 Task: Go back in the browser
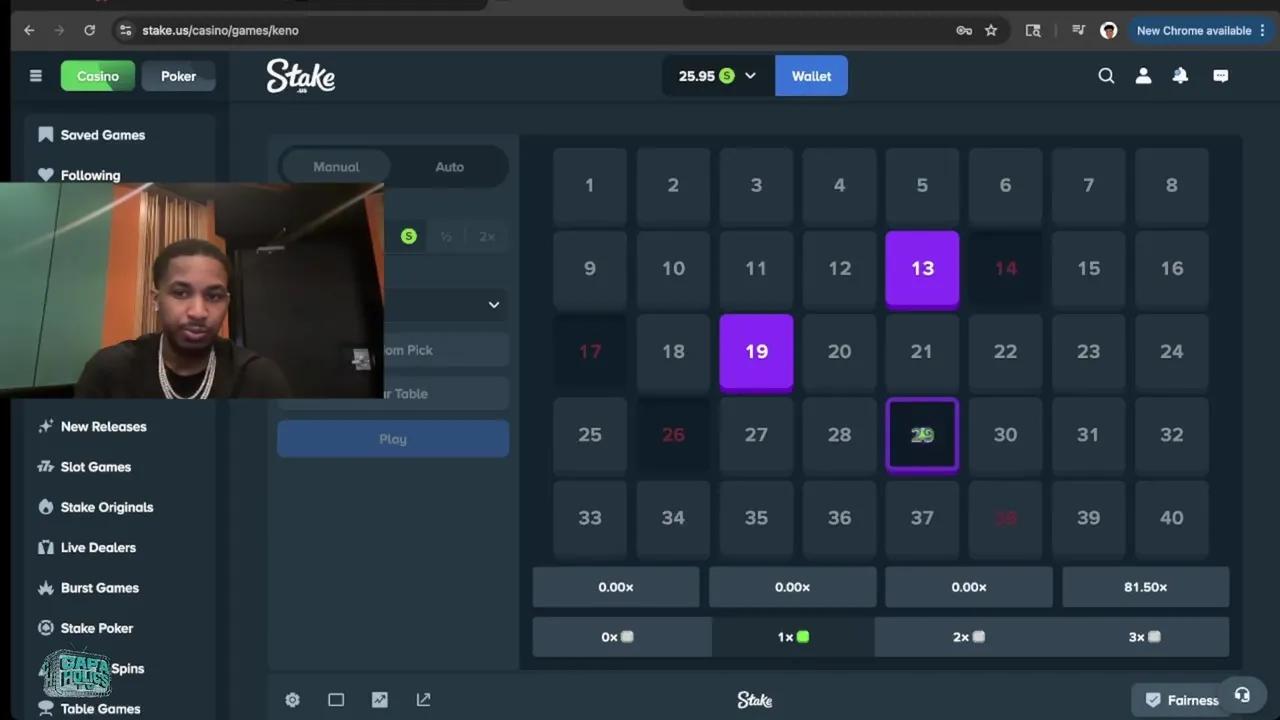pos(29,30)
